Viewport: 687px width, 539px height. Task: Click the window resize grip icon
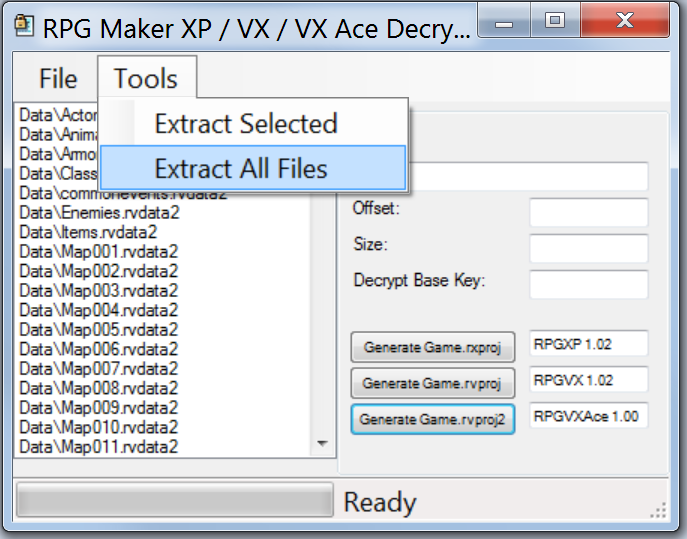(659, 511)
